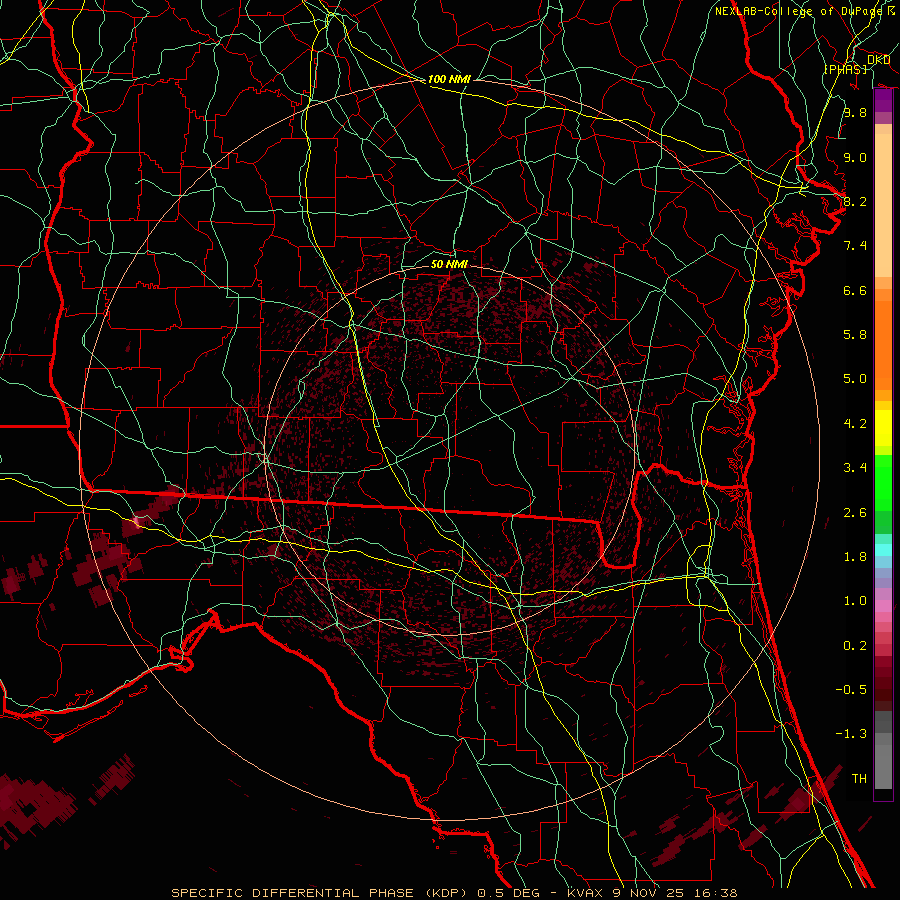Click the 9.8 value on the legend

coord(854,113)
